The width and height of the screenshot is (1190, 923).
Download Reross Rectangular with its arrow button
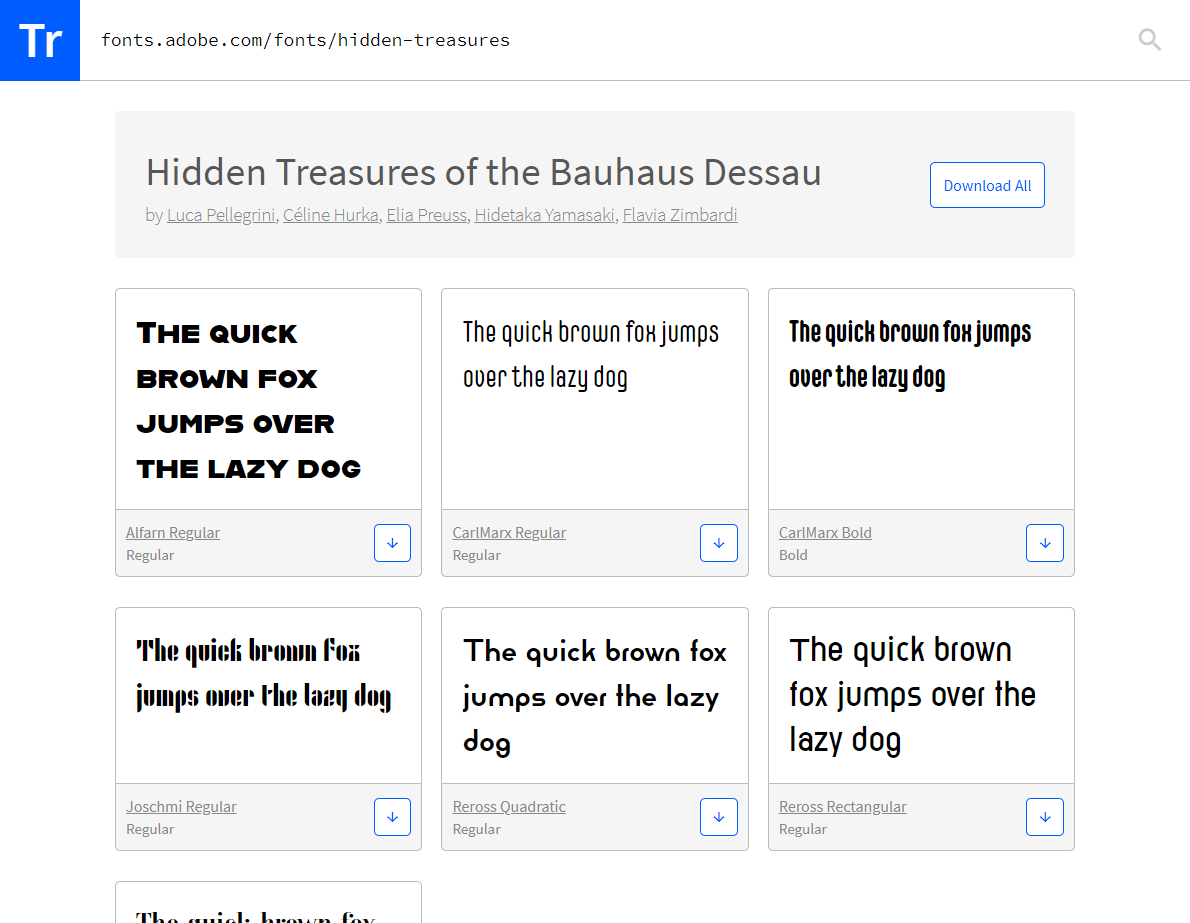coord(1045,817)
